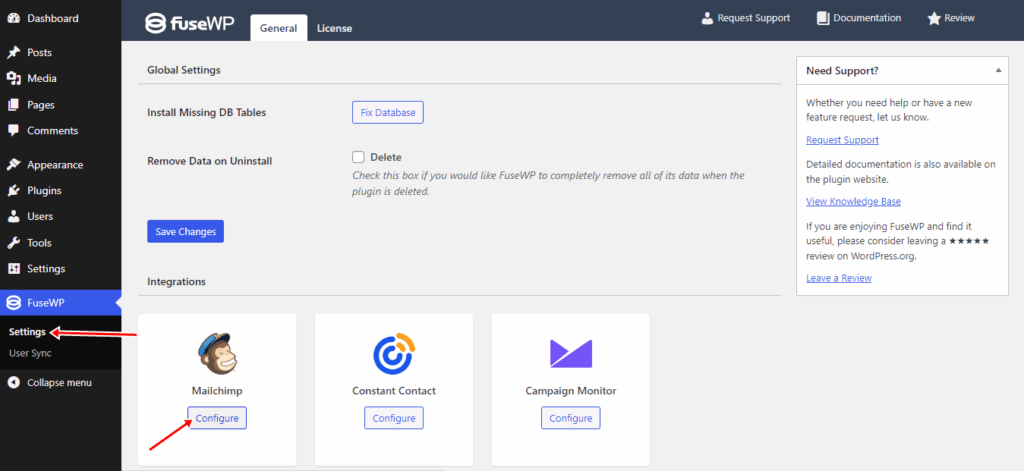1024x471 pixels.
Task: Click the Mailchimp monkey logo
Action: tap(217, 353)
